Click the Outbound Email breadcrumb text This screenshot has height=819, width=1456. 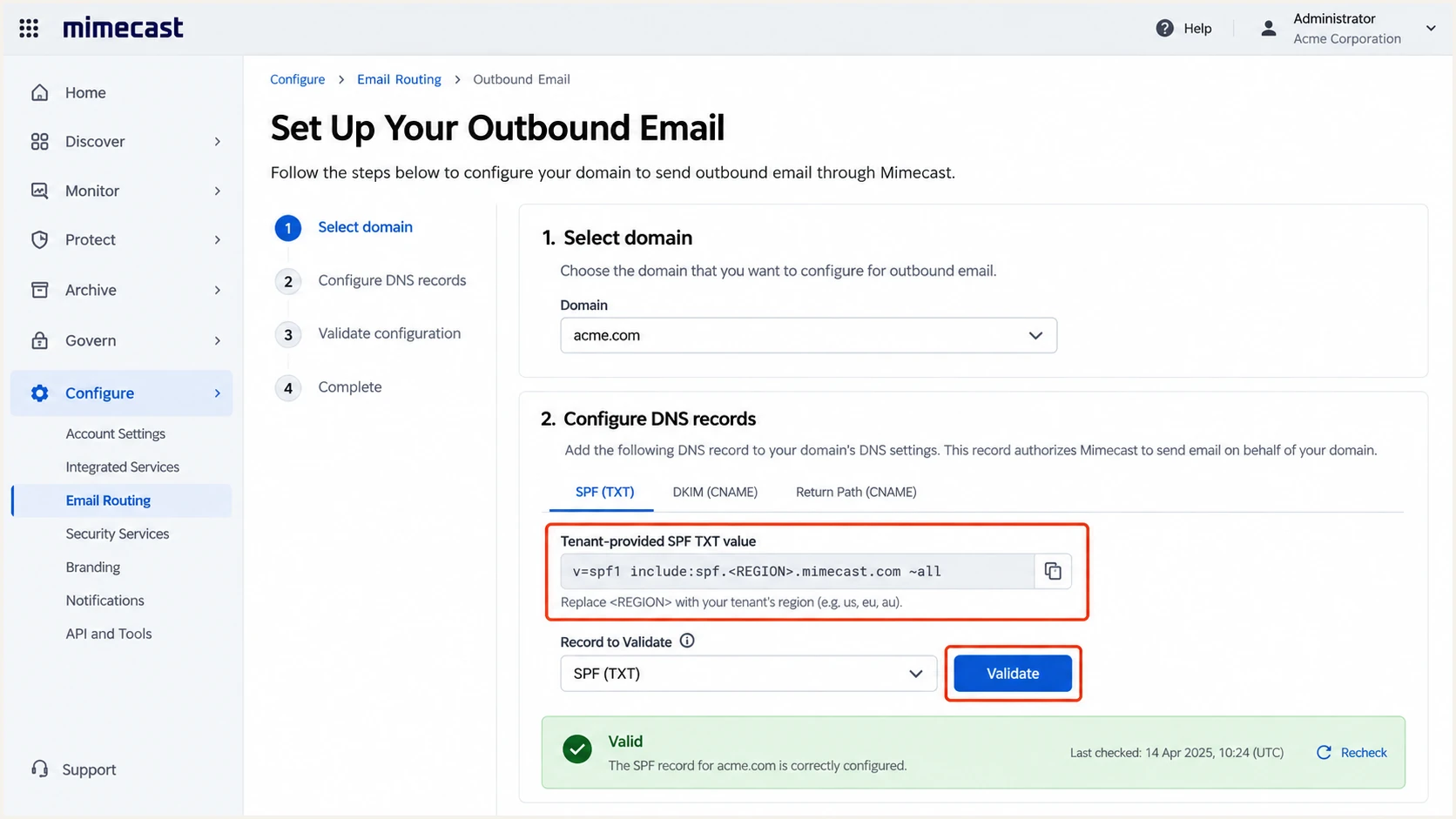coord(522,79)
